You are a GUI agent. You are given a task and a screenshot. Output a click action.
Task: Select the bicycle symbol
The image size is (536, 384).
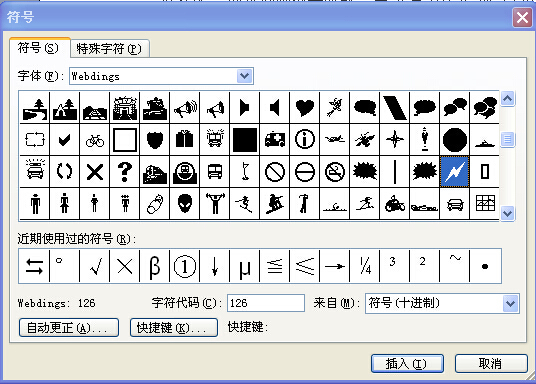95,140
